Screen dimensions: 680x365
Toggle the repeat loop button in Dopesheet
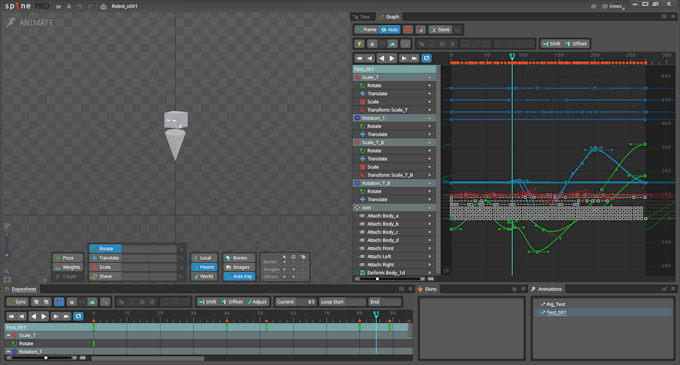[78, 316]
